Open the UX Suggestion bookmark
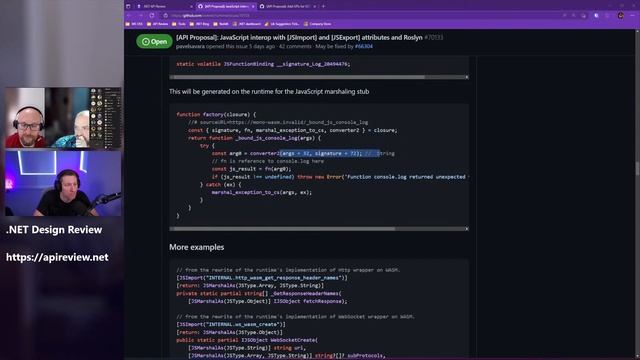Image resolution: width=640 pixels, height=360 pixels. [x=282, y=24]
